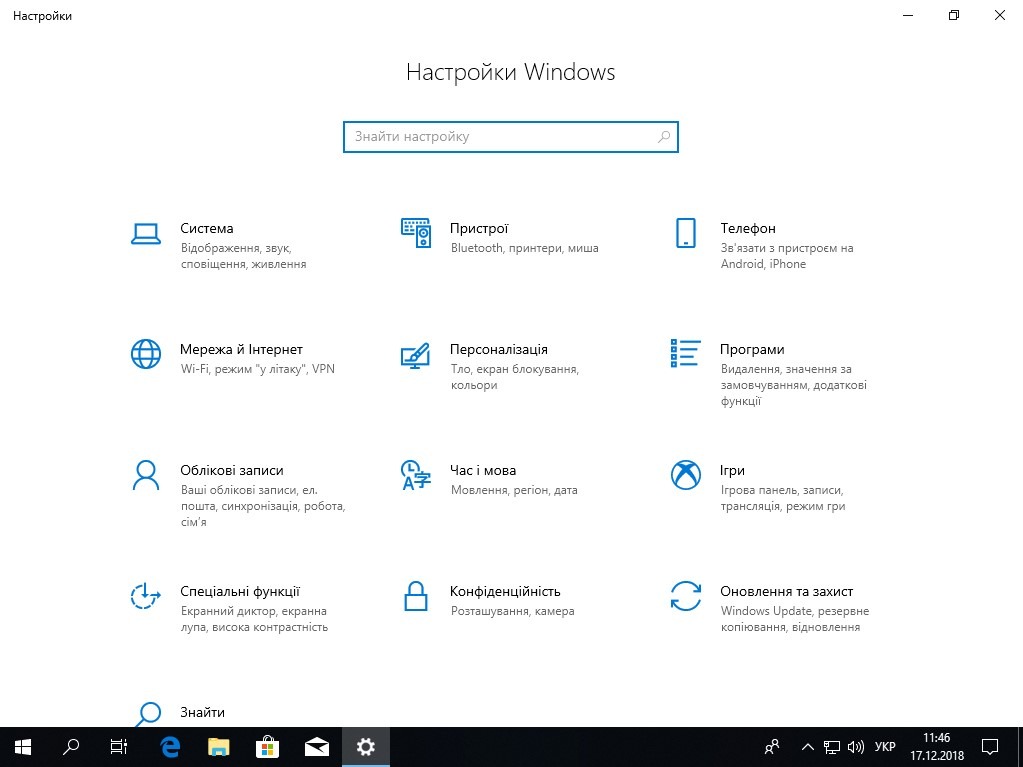Open Облікові записи person icon
The height and width of the screenshot is (767, 1023).
(x=145, y=475)
